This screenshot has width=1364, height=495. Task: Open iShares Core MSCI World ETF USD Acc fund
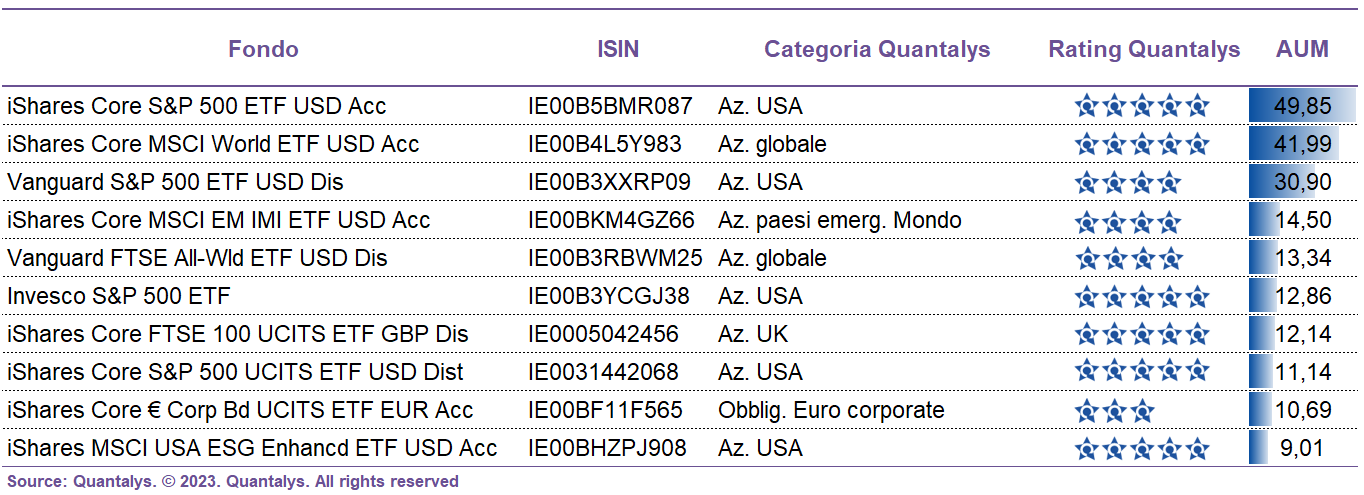213,144
